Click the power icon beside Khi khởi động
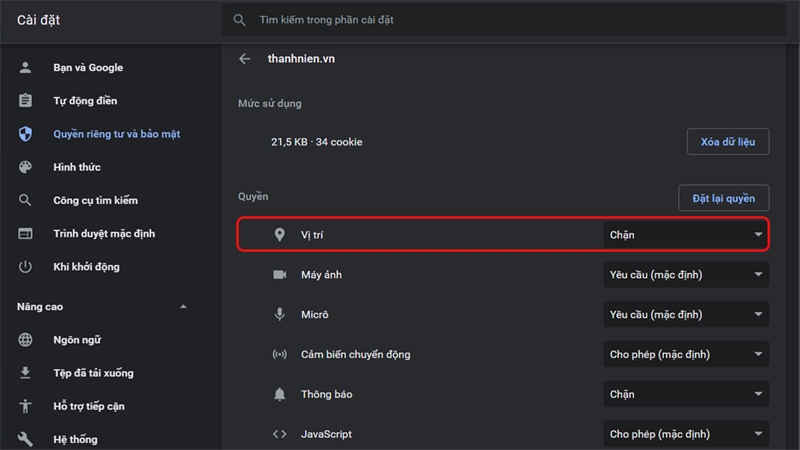Viewport: 800px width, 450px height. tap(26, 267)
